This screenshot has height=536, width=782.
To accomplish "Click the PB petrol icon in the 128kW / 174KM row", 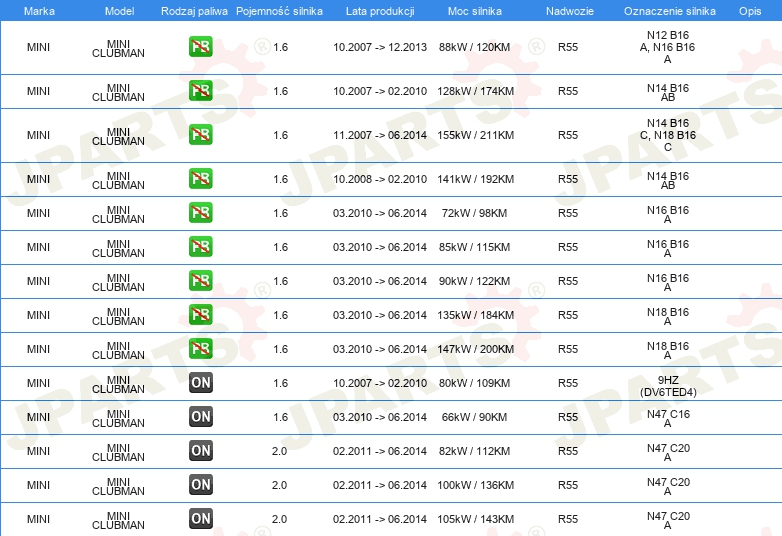I will [200, 91].
